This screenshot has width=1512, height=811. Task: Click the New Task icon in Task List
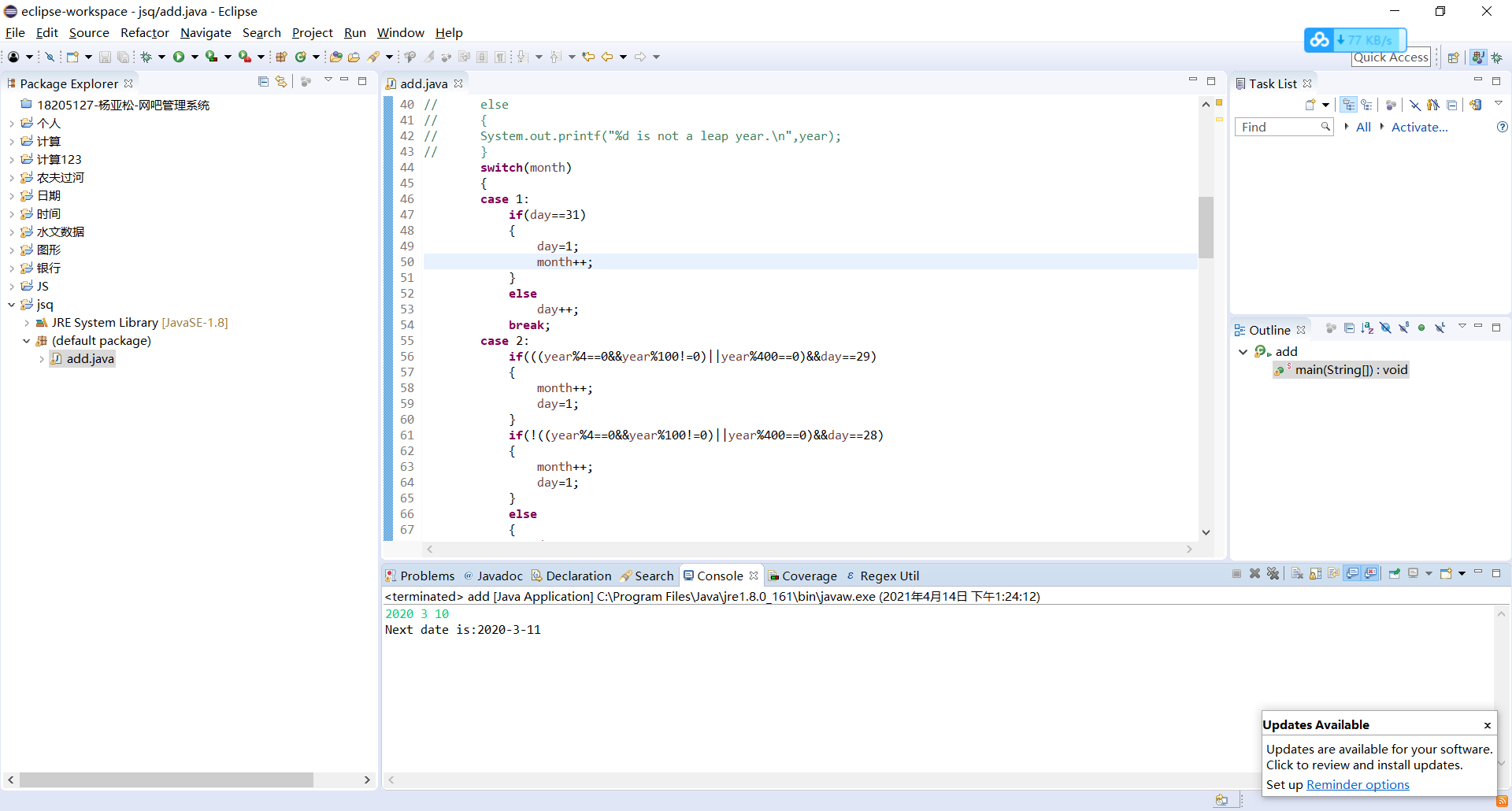pos(1310,105)
